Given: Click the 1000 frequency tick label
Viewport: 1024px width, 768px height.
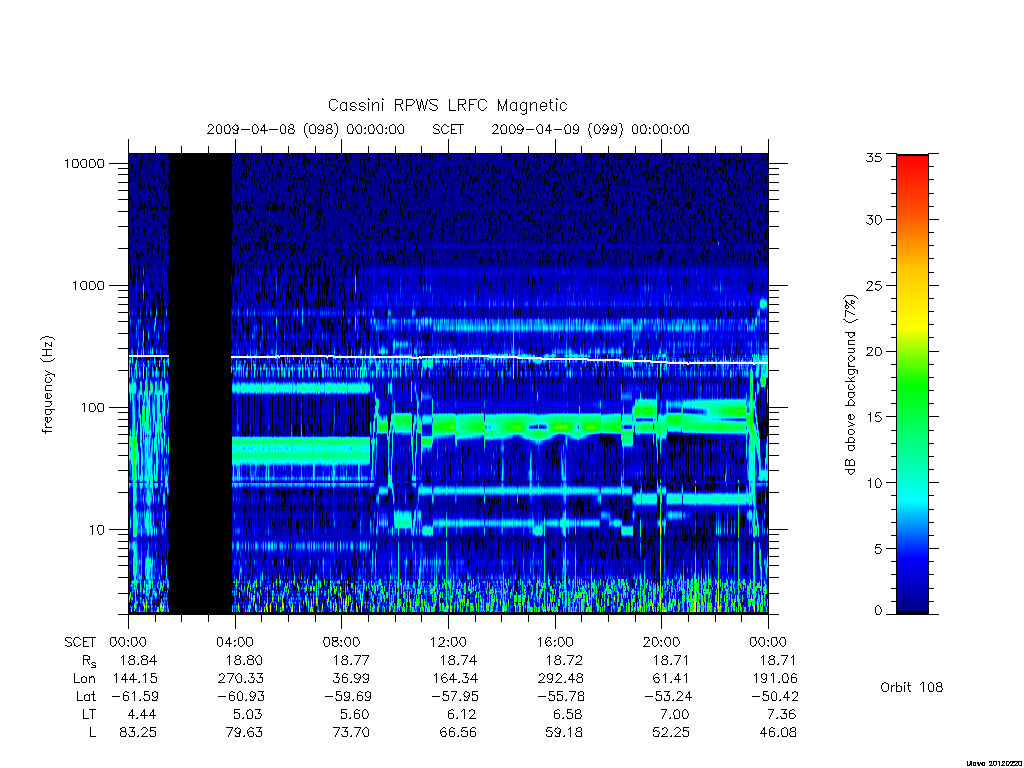Looking at the screenshot, I should pos(88,285).
